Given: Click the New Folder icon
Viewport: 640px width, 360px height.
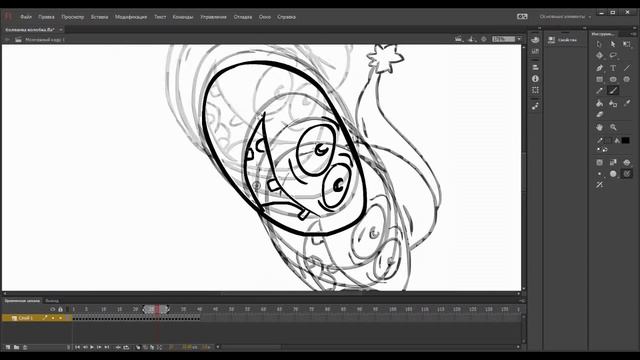Looking at the screenshot, I should [x=16, y=347].
